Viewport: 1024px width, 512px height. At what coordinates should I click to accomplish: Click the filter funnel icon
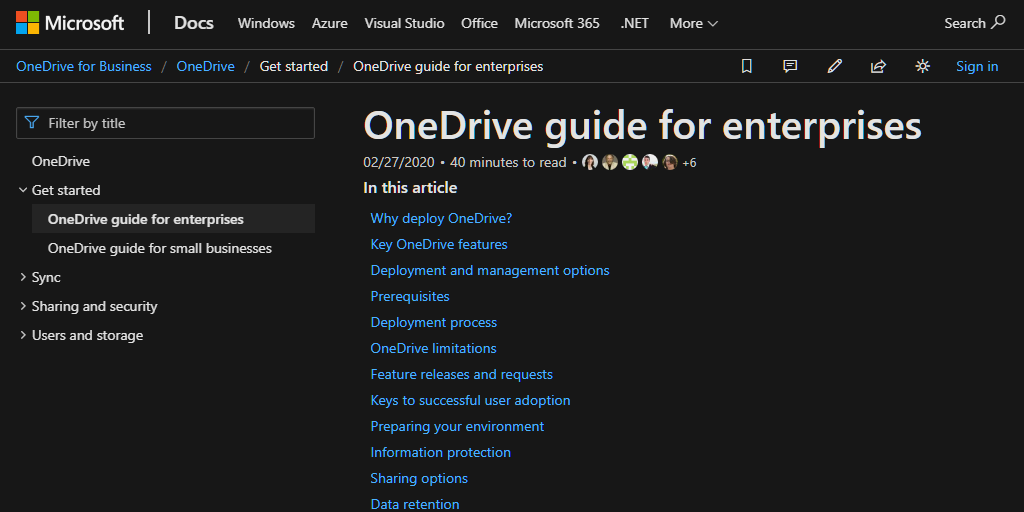31,123
